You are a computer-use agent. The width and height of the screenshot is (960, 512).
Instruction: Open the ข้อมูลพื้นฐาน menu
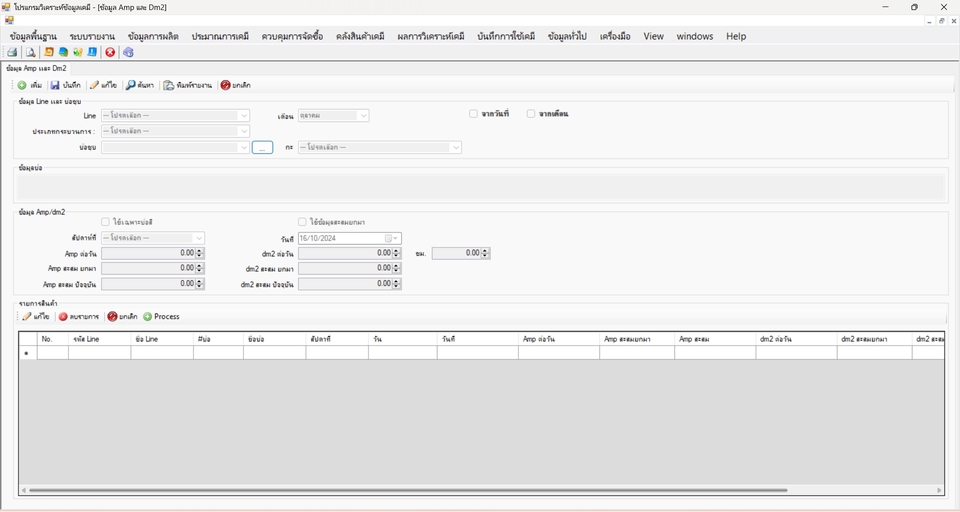click(x=33, y=36)
